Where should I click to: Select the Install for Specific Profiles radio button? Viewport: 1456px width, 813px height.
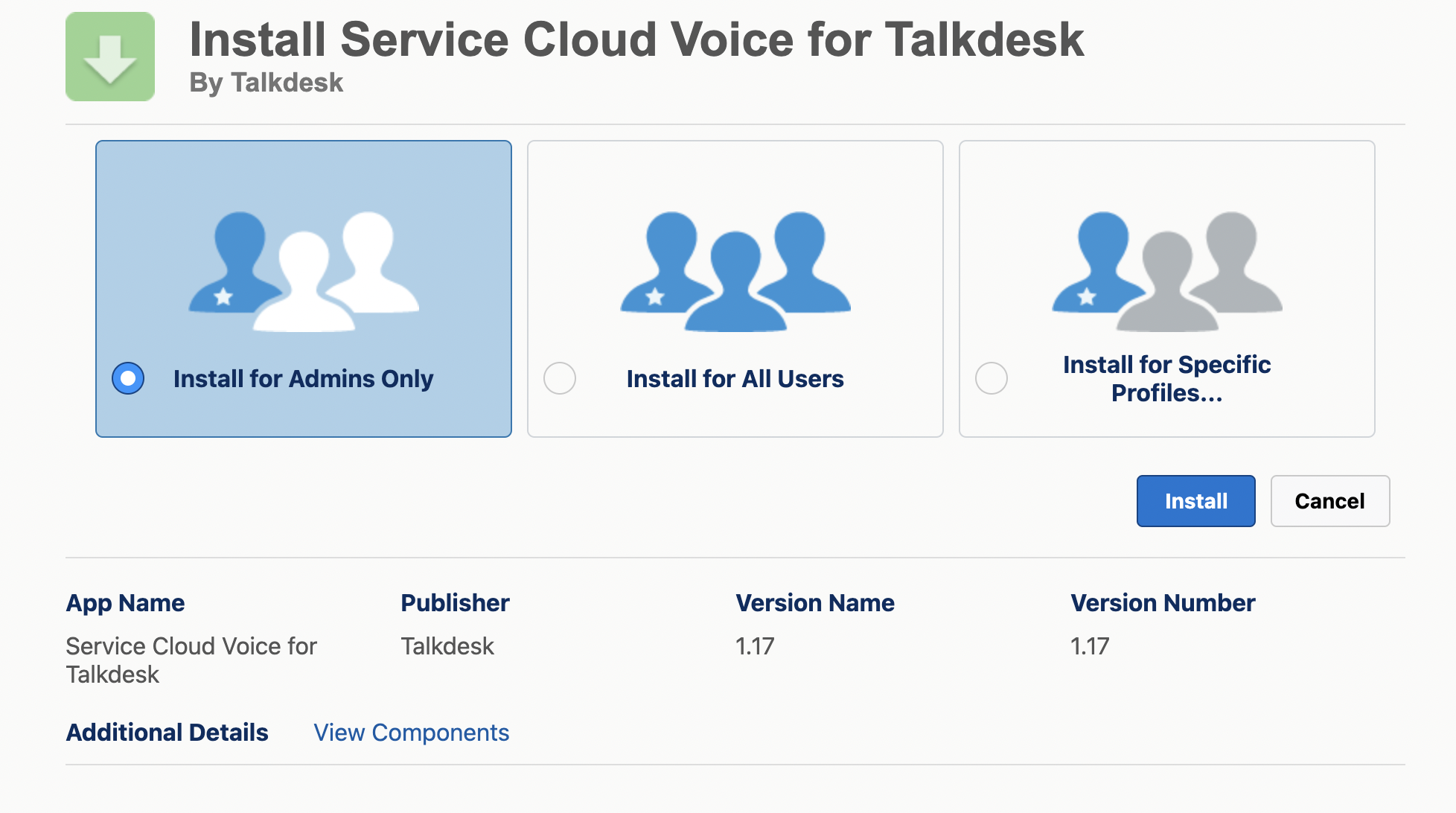[992, 378]
